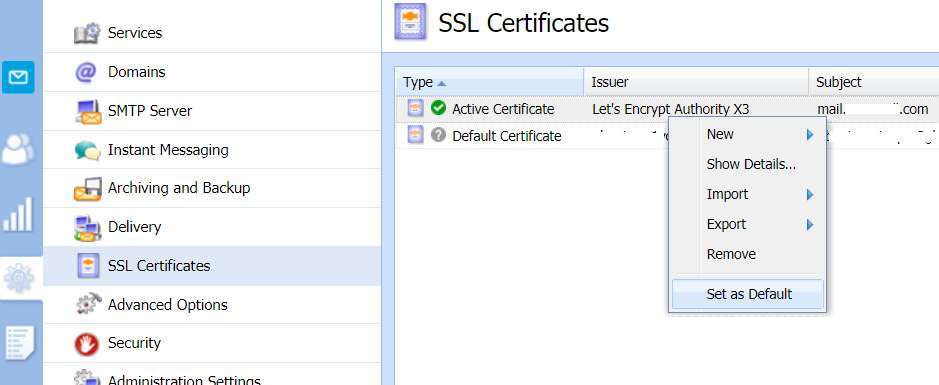Screen dimensions: 939x385
Task: Open the Archiving and Backup icon
Action: click(87, 189)
